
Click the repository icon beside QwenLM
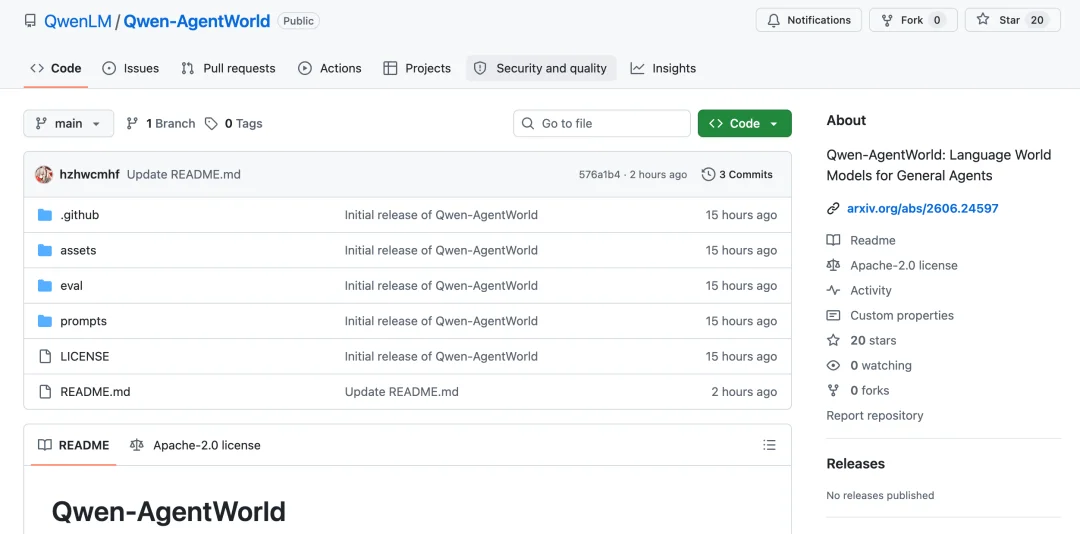click(x=30, y=21)
